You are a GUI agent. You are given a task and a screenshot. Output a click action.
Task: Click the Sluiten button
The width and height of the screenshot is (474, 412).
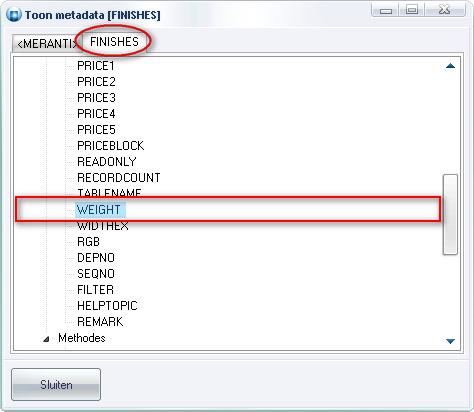tap(56, 385)
